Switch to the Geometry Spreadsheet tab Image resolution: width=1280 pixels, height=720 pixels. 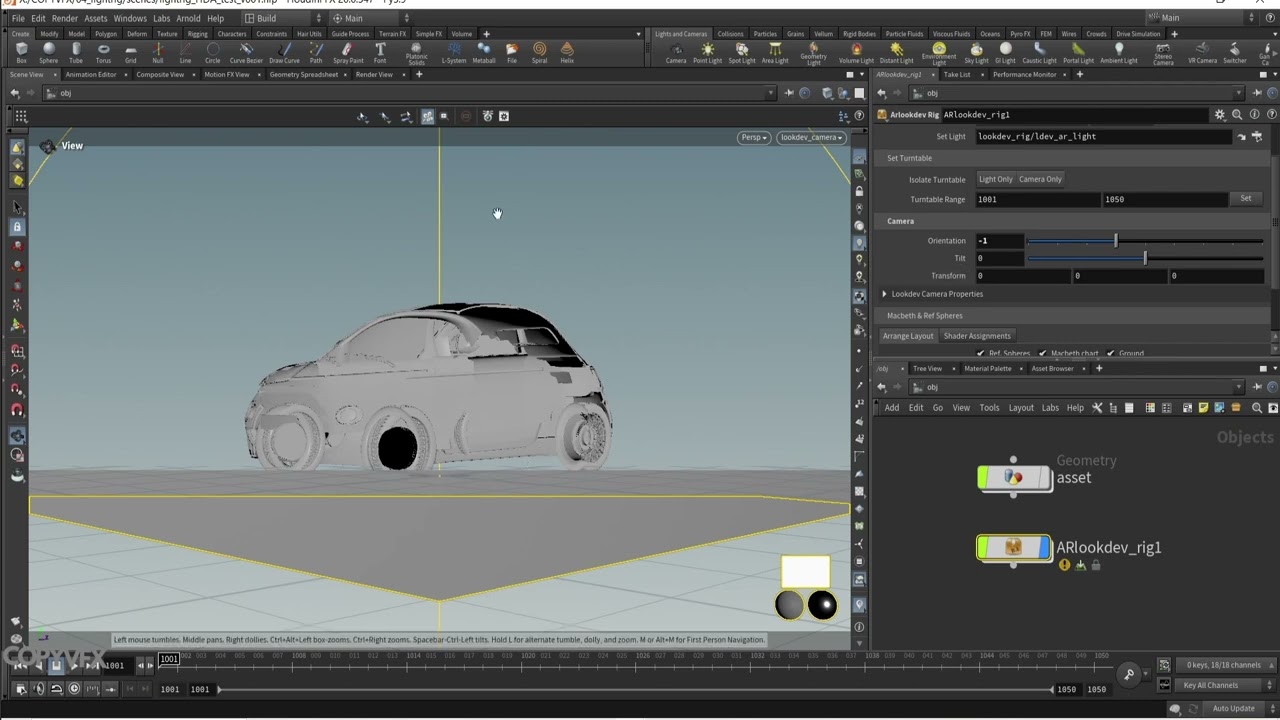point(303,74)
